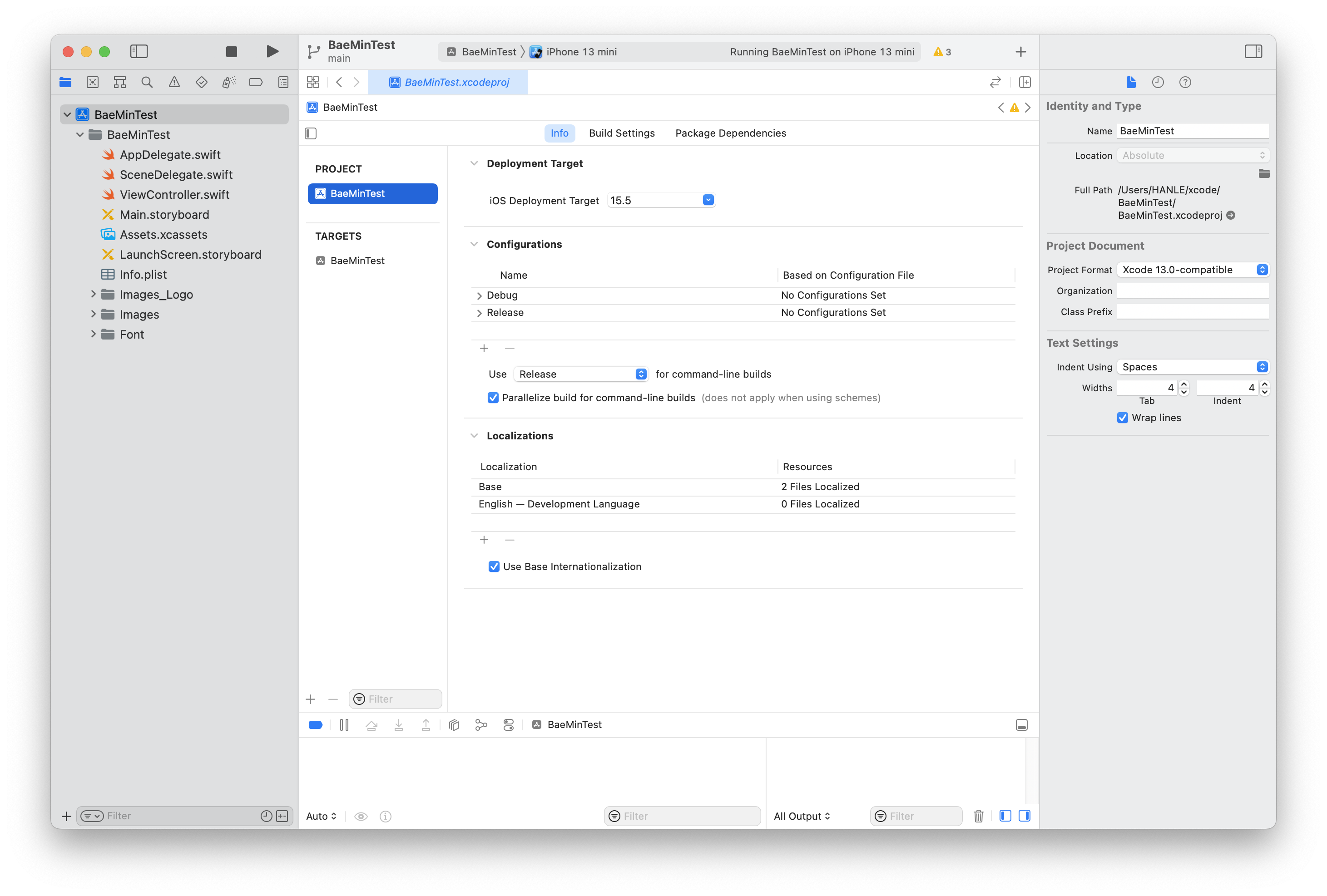
Task: Switch to the Package Dependencies tab
Action: pos(730,133)
